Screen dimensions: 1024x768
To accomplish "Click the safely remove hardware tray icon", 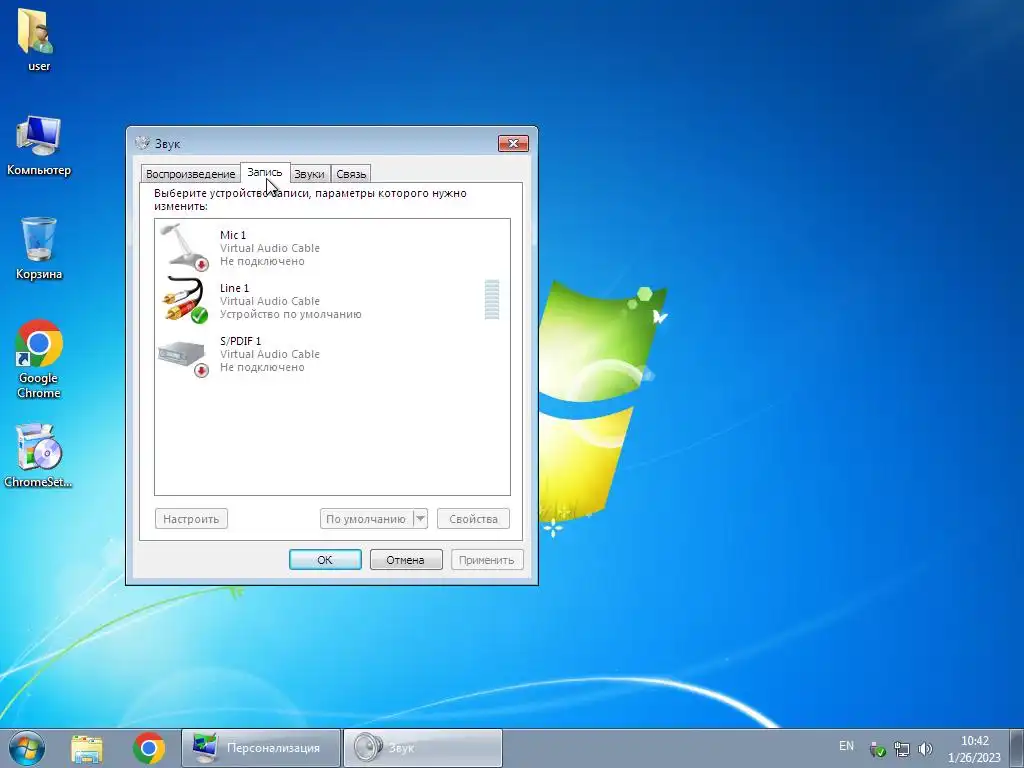I will pyautogui.click(x=878, y=749).
